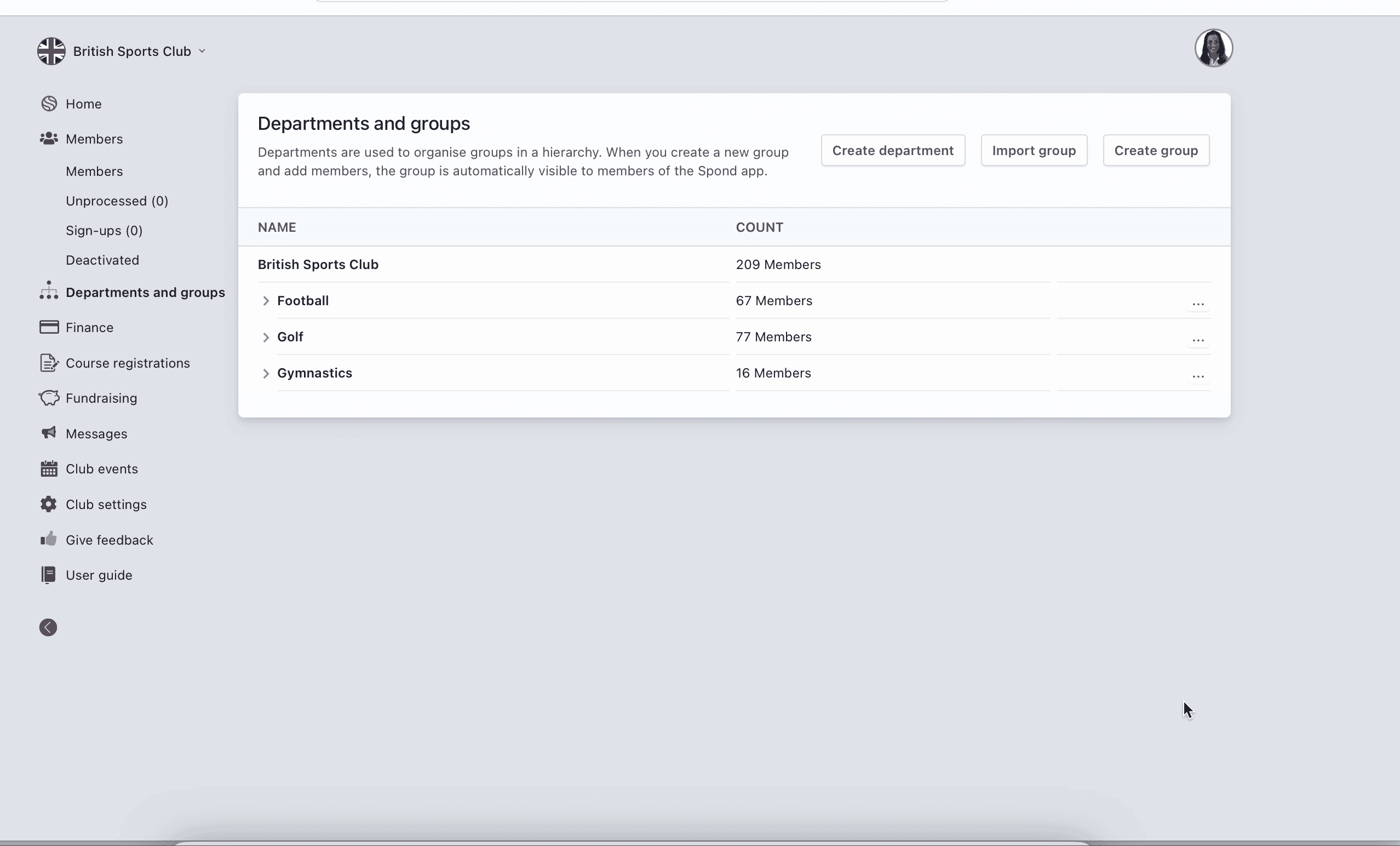Open the options menu for Football

1199,304
